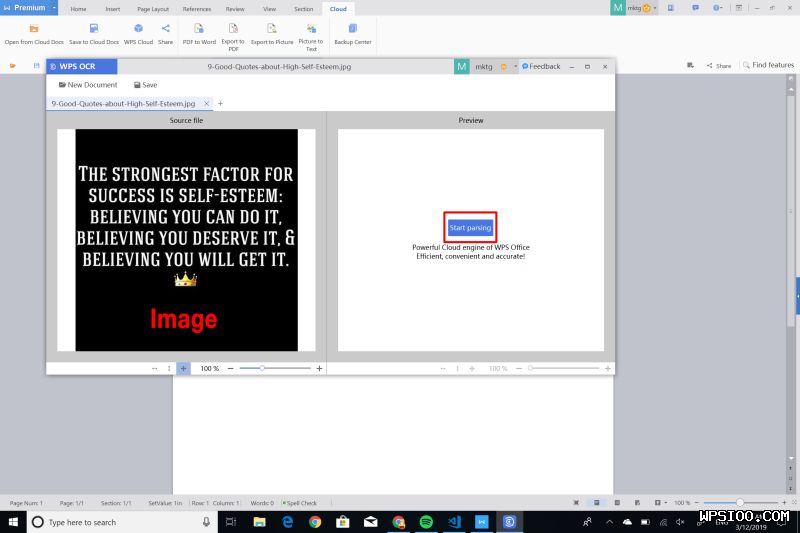Open Spotify from the Windows taskbar
800x533 pixels.
(426, 522)
